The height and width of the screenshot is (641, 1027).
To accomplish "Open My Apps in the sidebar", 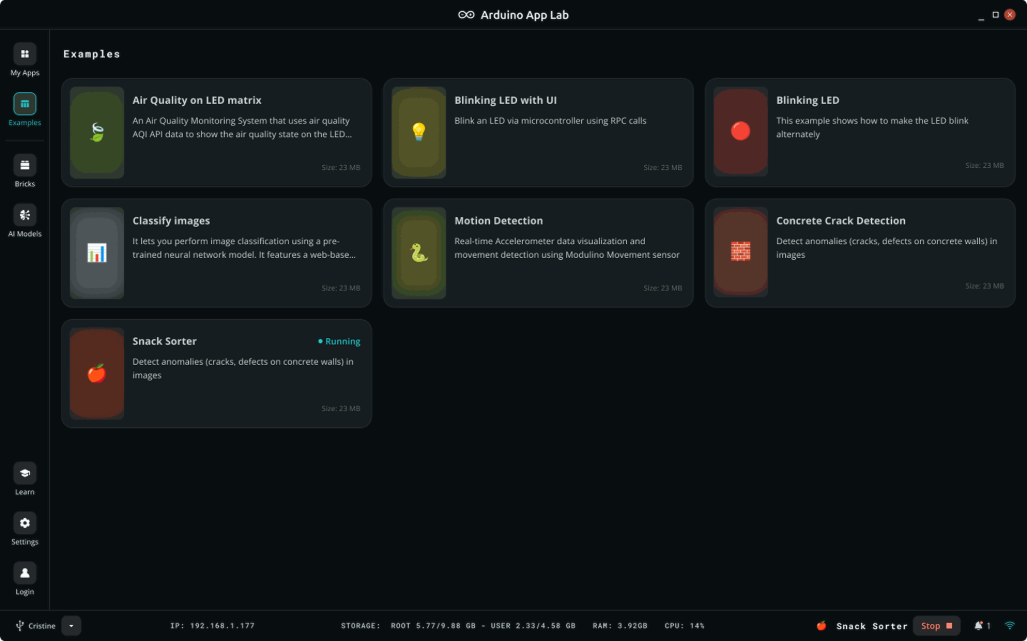I will pyautogui.click(x=24, y=54).
